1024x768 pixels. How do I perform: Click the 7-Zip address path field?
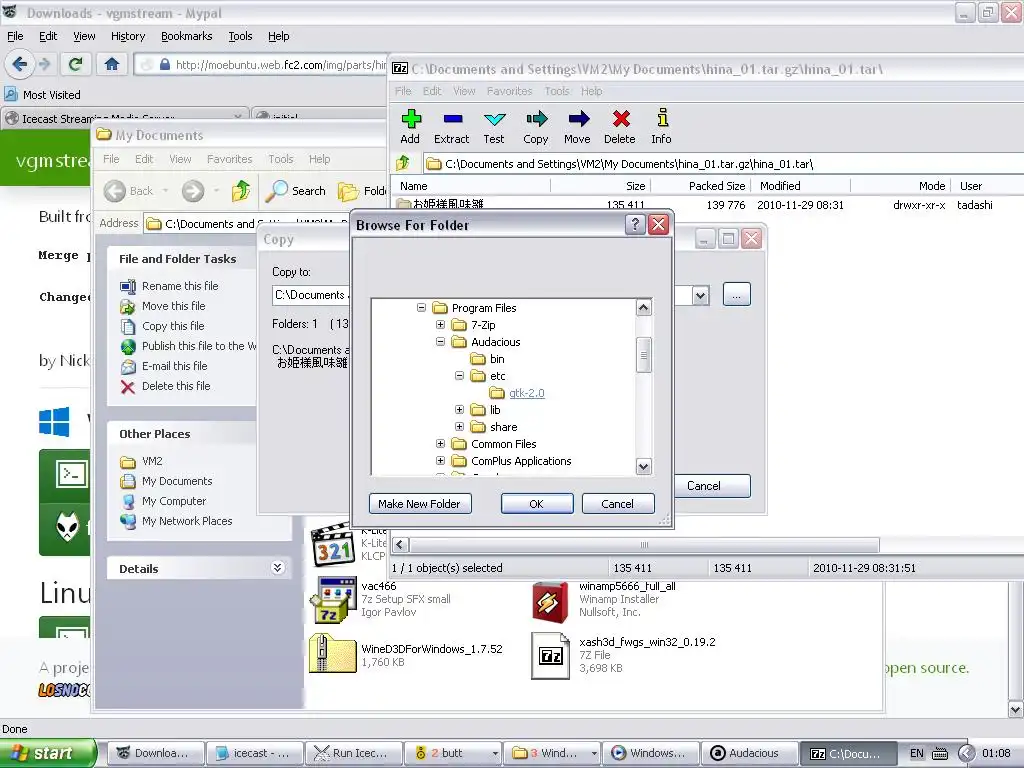pyautogui.click(x=724, y=163)
